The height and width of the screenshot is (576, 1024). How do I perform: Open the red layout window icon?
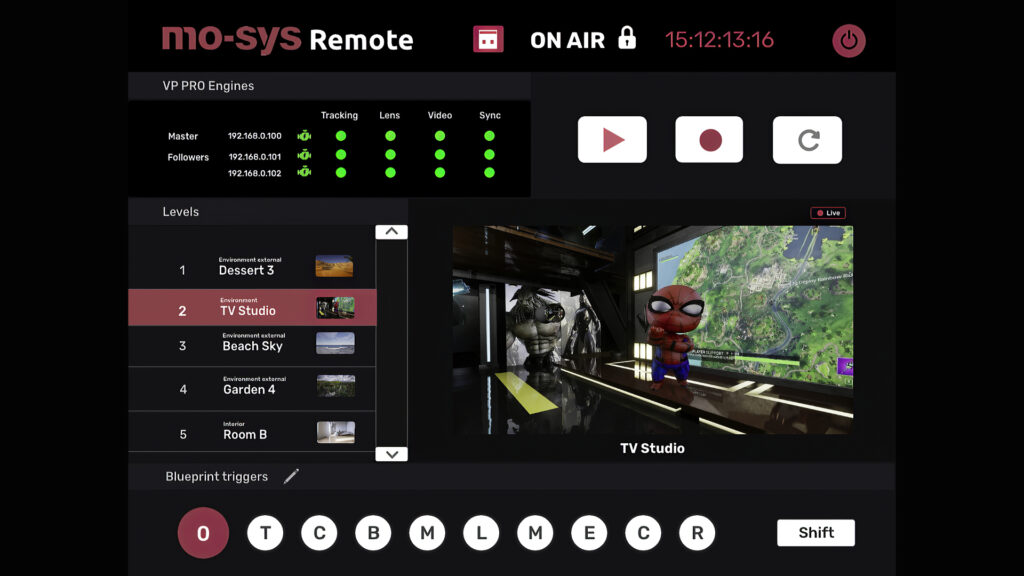pos(488,39)
